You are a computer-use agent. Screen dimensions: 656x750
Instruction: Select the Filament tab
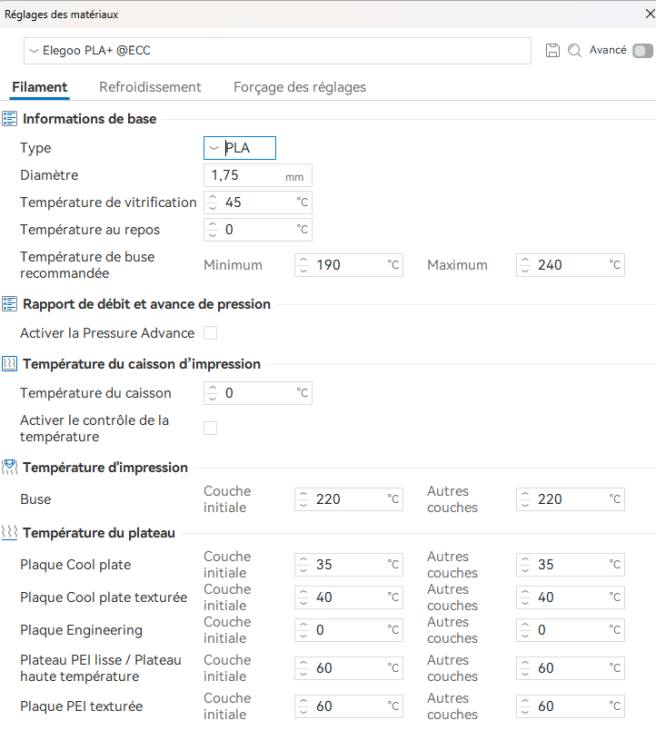click(40, 87)
